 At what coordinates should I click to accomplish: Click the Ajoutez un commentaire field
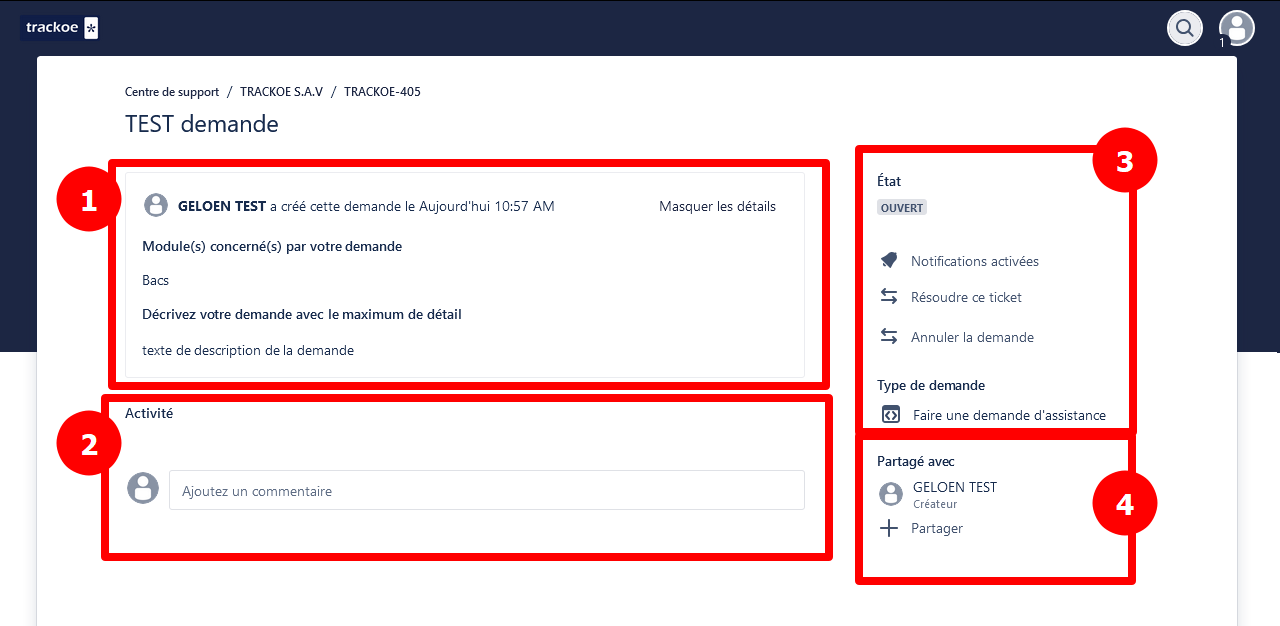point(486,491)
